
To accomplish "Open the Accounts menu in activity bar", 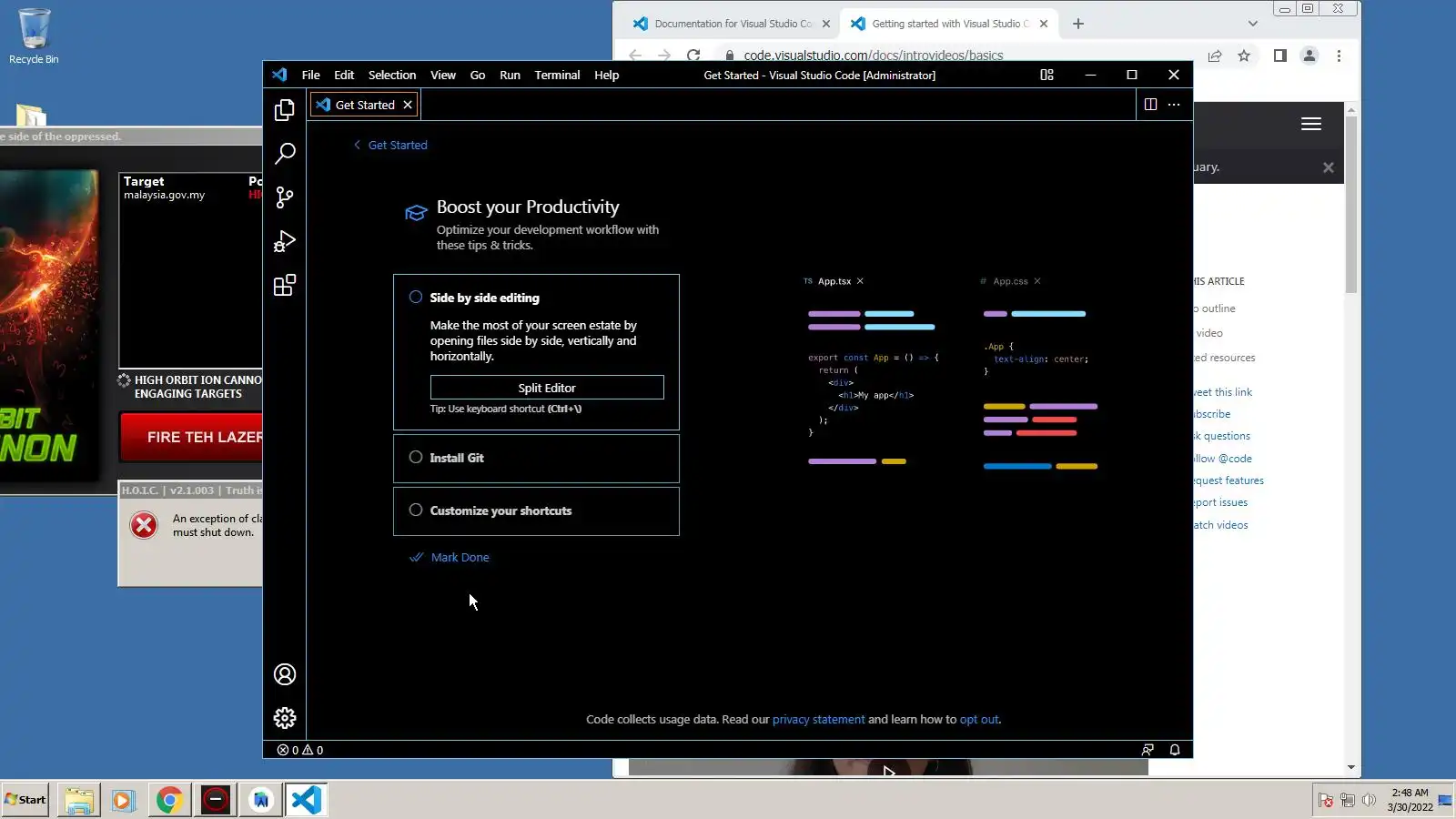I will click(285, 674).
